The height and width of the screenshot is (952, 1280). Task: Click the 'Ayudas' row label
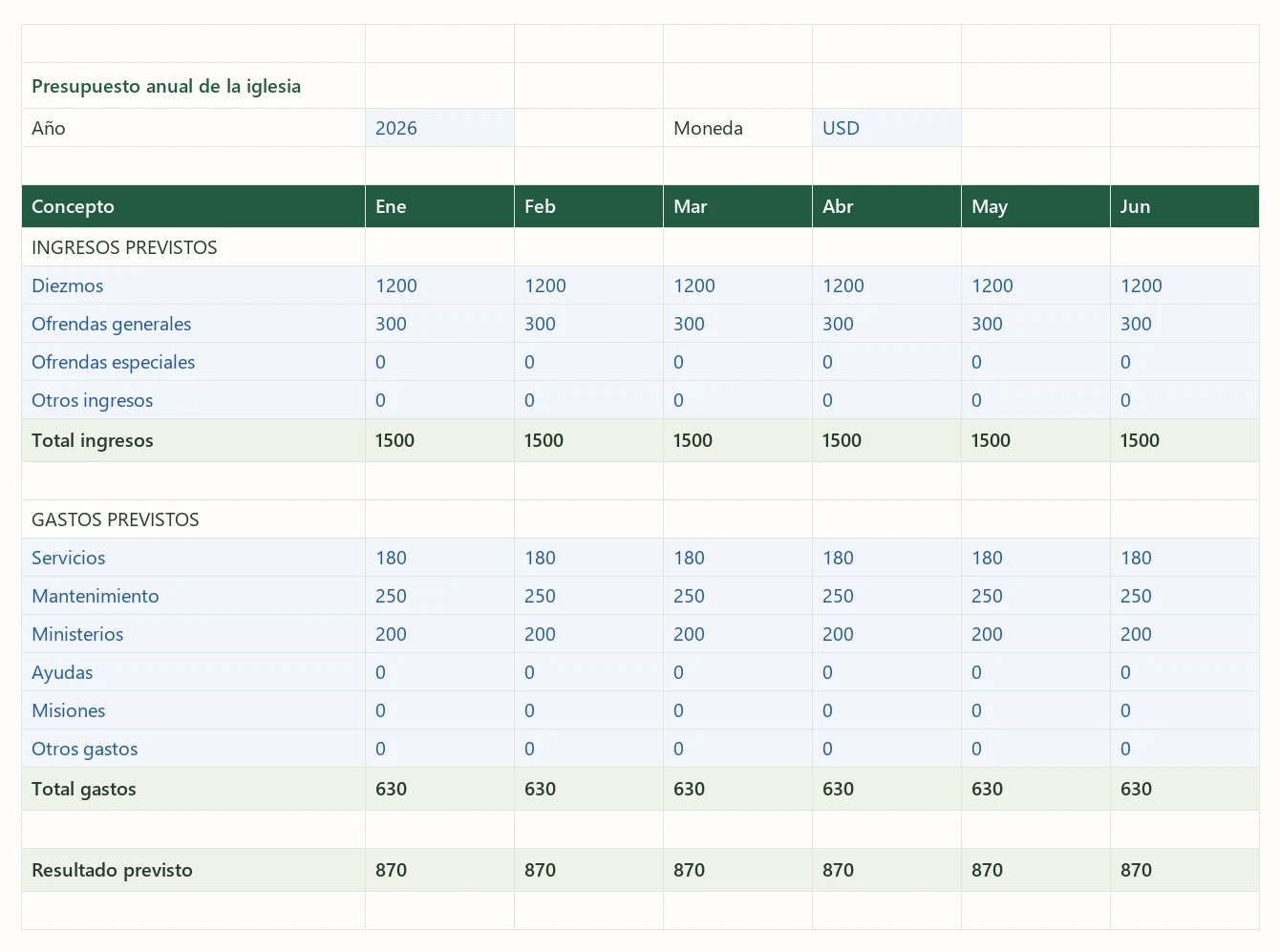pos(193,672)
